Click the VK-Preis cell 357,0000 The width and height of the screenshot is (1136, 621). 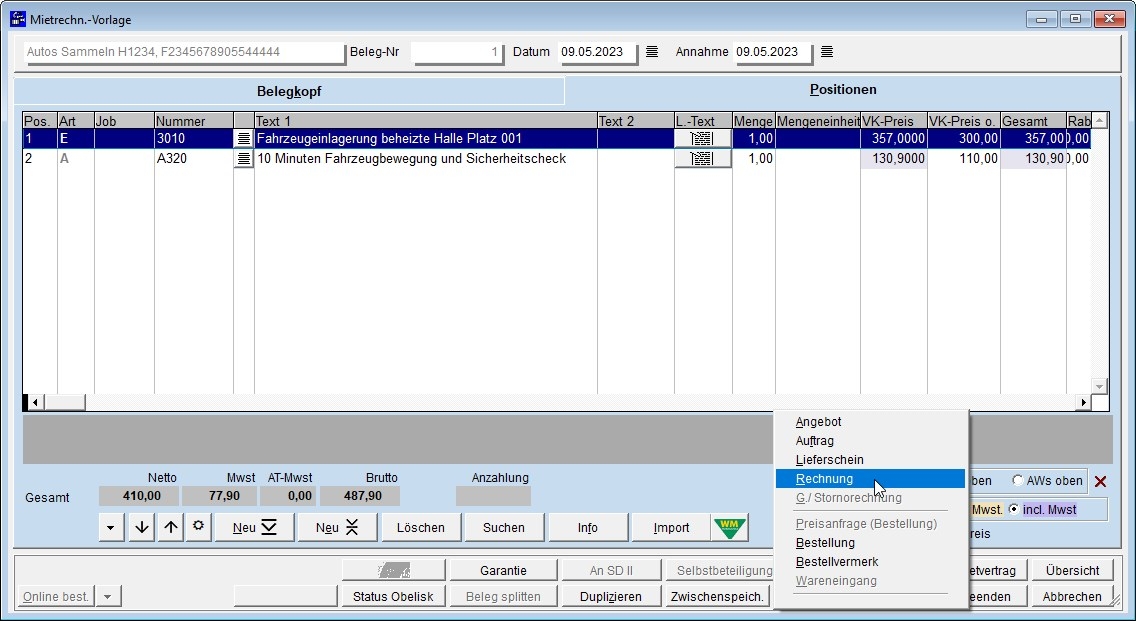(894, 138)
